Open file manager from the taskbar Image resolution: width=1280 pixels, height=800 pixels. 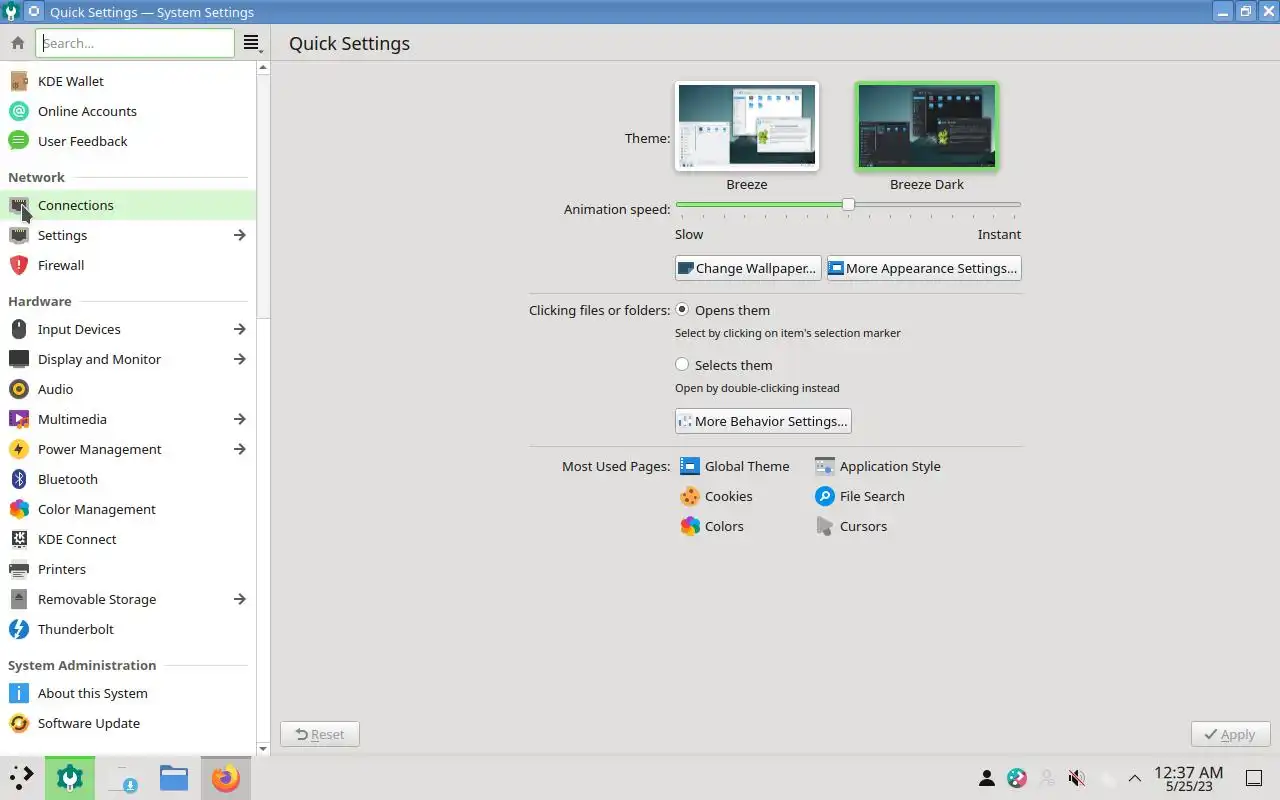(x=174, y=777)
